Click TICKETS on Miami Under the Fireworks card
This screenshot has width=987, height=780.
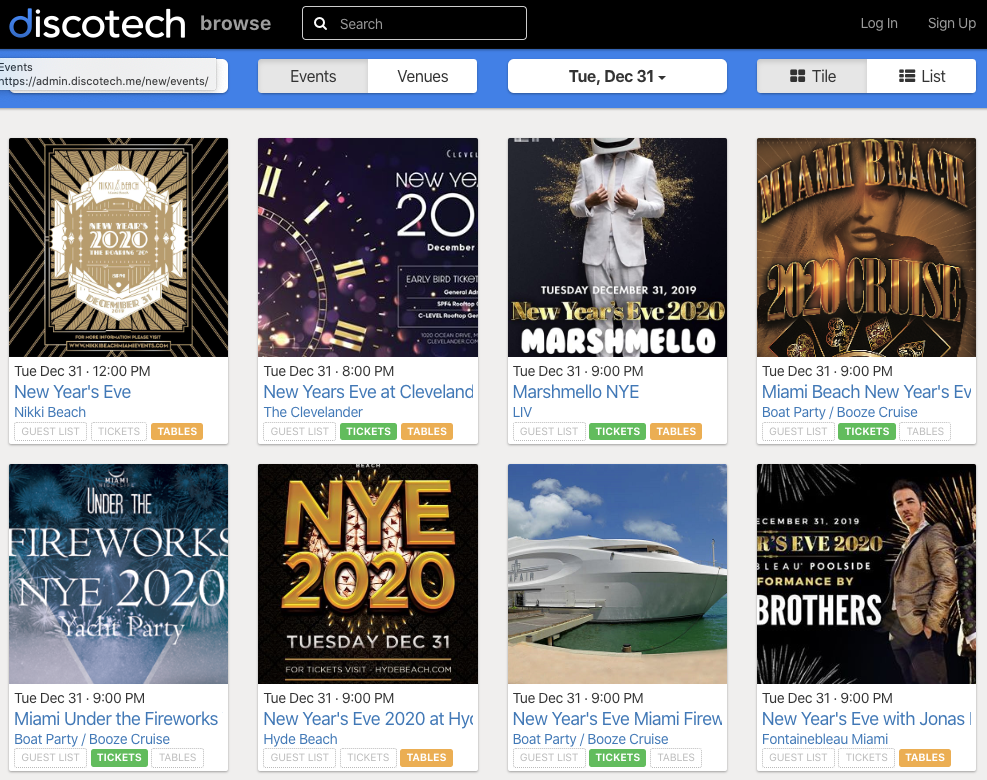point(119,757)
